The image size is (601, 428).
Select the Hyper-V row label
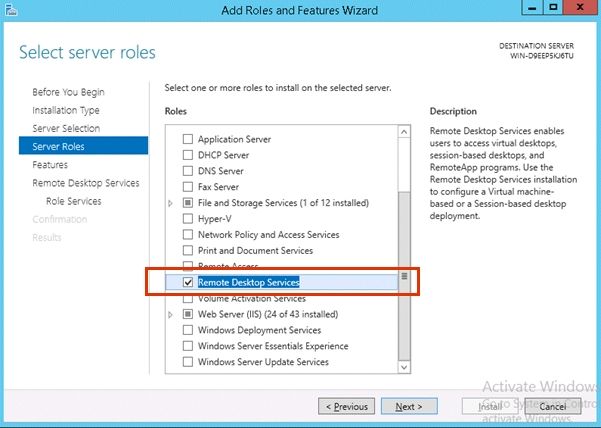click(215, 219)
